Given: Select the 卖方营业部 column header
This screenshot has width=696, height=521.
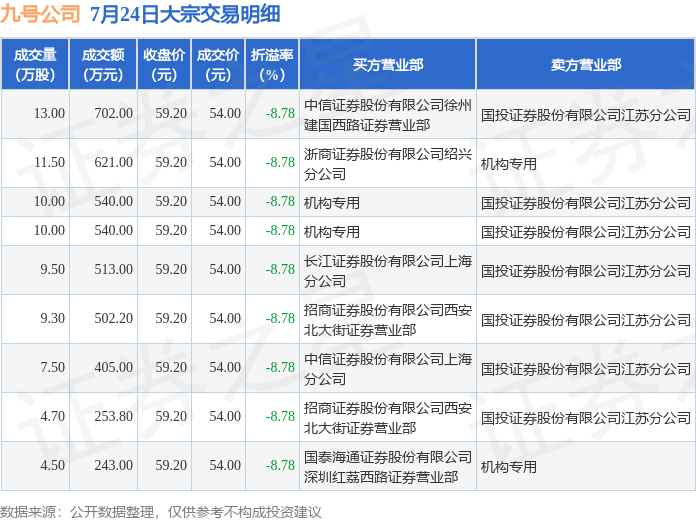Looking at the screenshot, I should (x=586, y=65).
